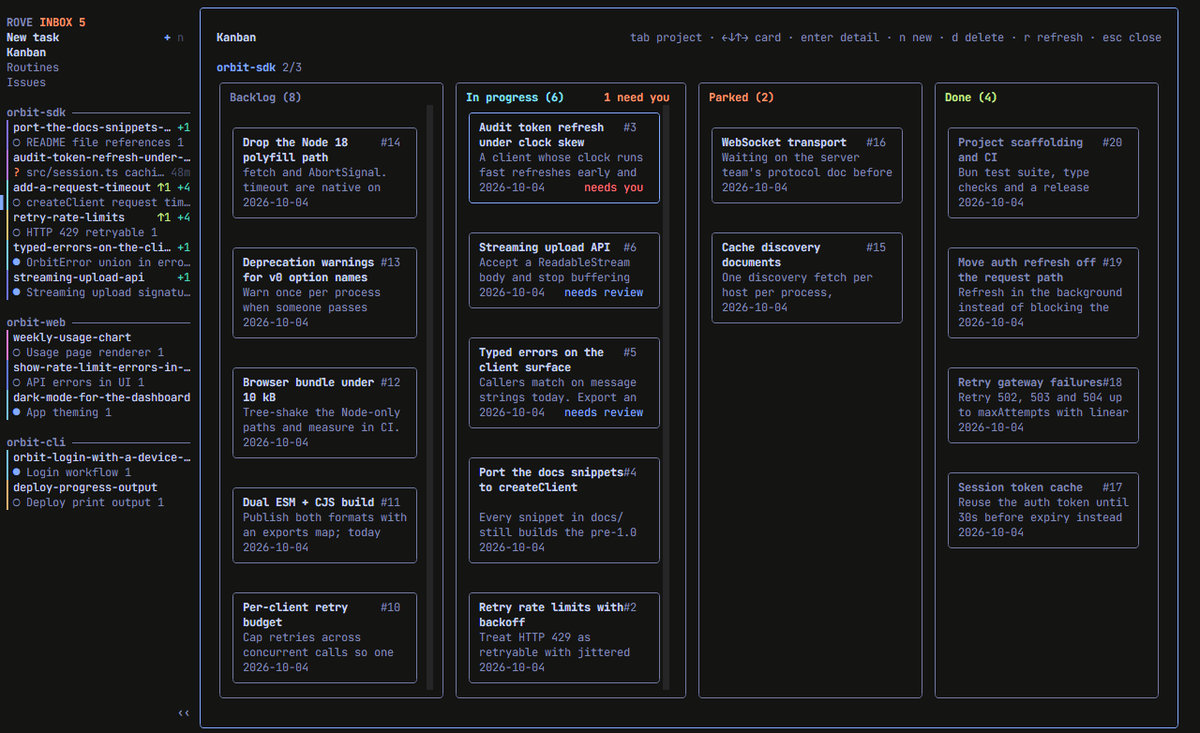The height and width of the screenshot is (733, 1200).
Task: Switch to the Kanban view in sidebar
Action: 26,52
